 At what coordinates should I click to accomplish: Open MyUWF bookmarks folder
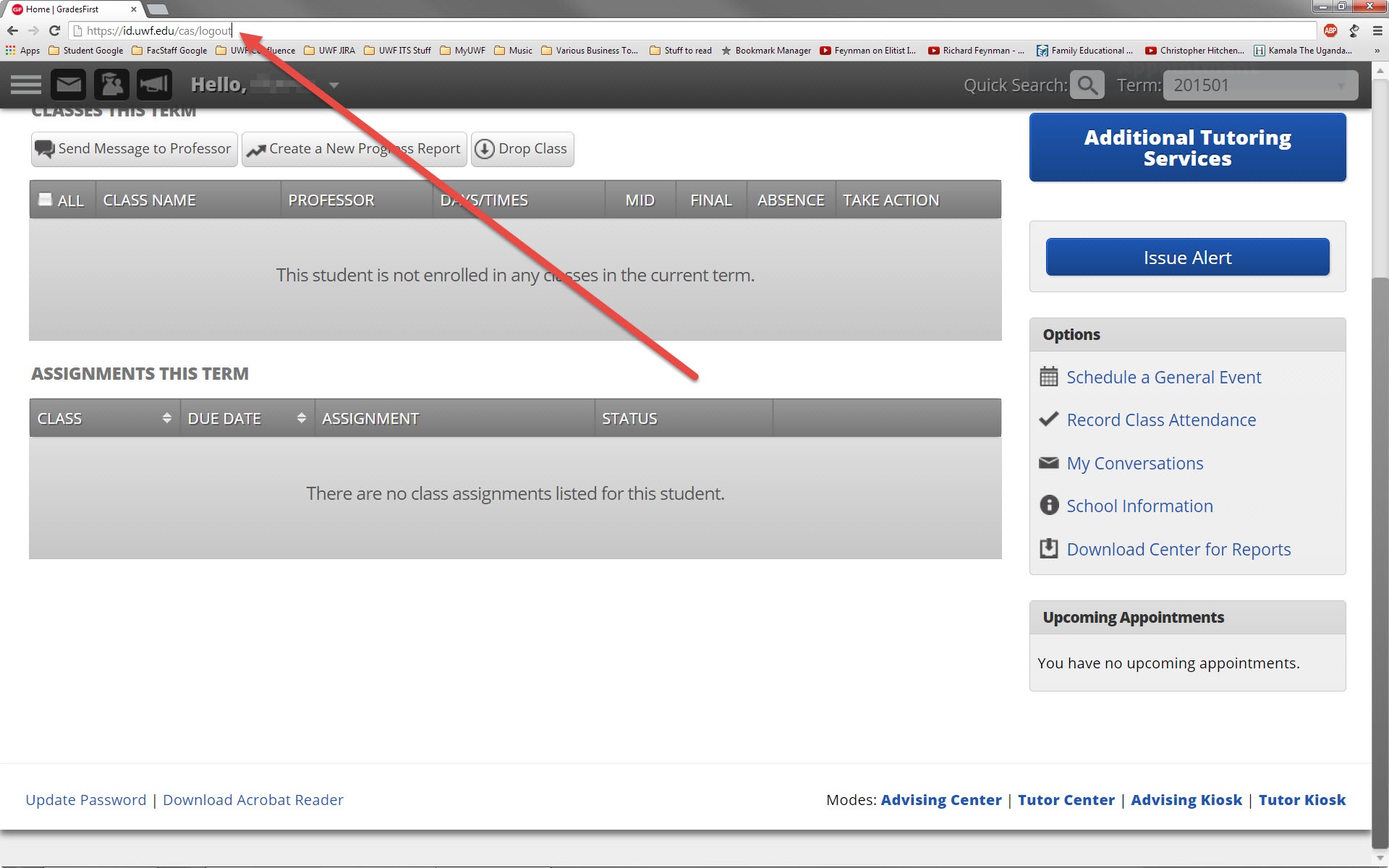462,51
